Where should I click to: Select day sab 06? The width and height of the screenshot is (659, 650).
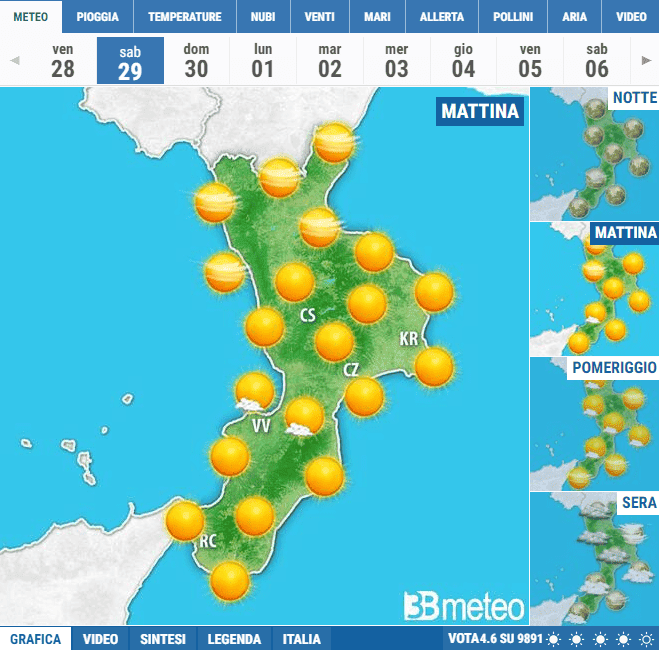point(597,61)
